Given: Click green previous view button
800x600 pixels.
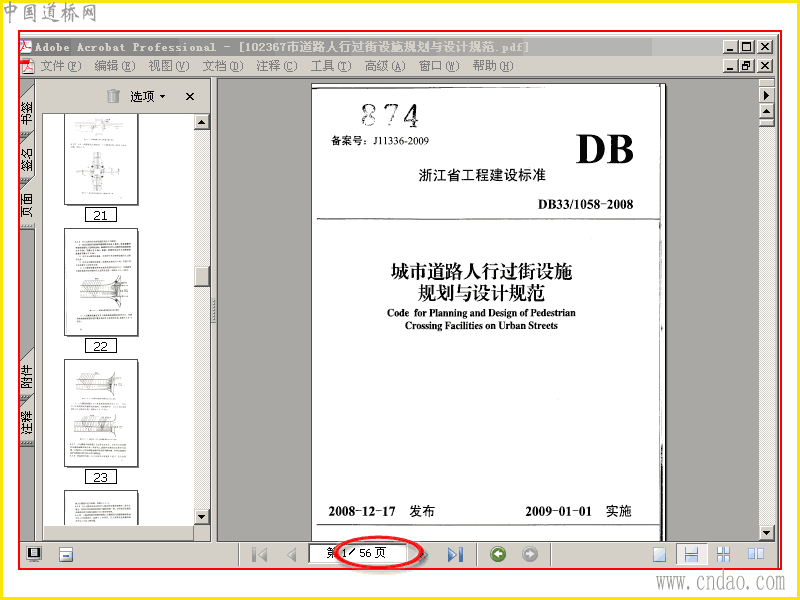Looking at the screenshot, I should [498, 554].
